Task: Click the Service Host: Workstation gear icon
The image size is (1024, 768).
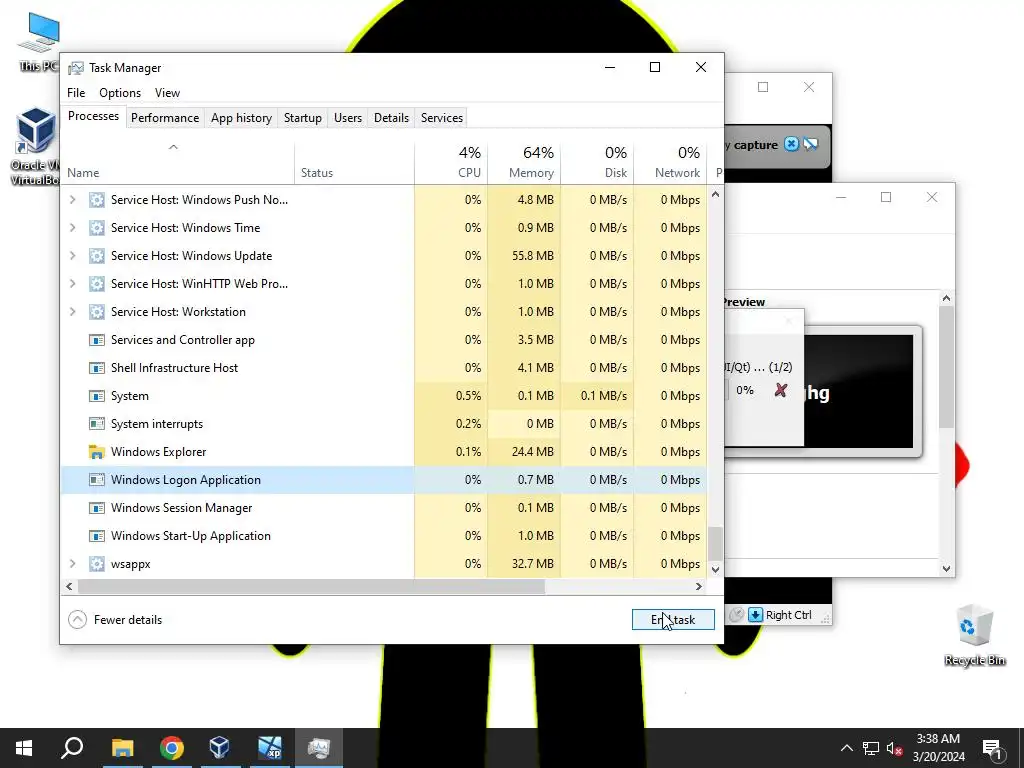Action: pos(97,312)
